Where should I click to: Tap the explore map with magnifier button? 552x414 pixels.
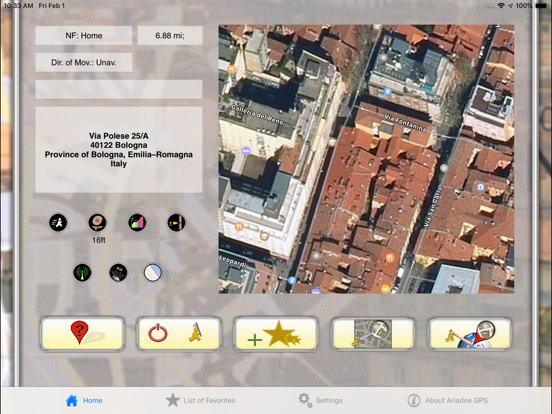[373, 333]
